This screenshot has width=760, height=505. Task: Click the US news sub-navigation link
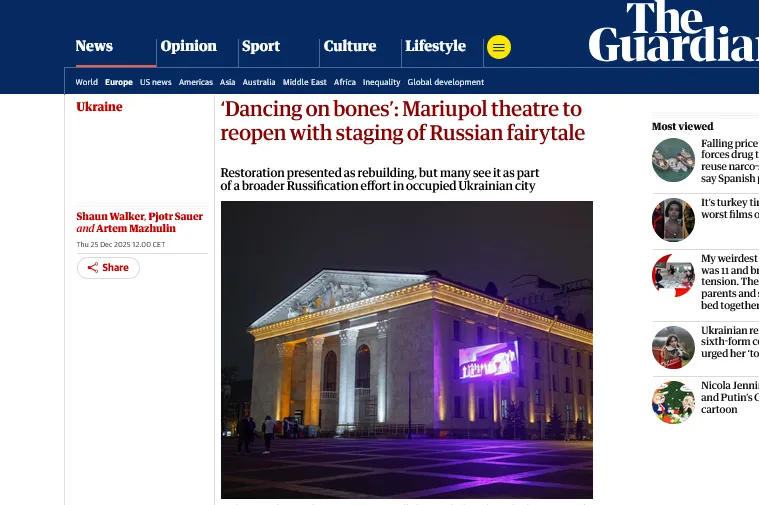[x=155, y=82]
